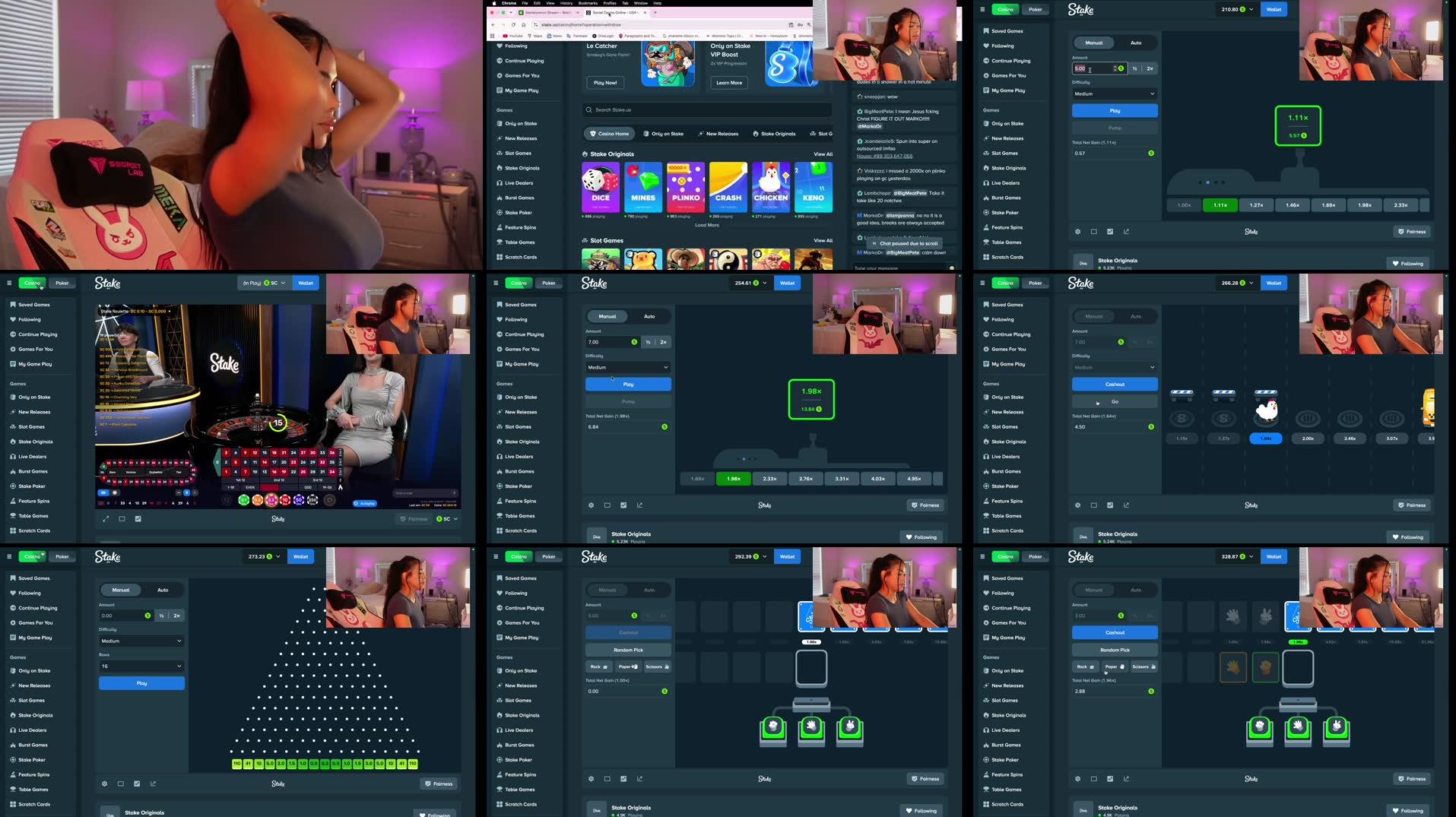Open balance dropdown showing 254.61
1456x817 pixels.
[750, 283]
